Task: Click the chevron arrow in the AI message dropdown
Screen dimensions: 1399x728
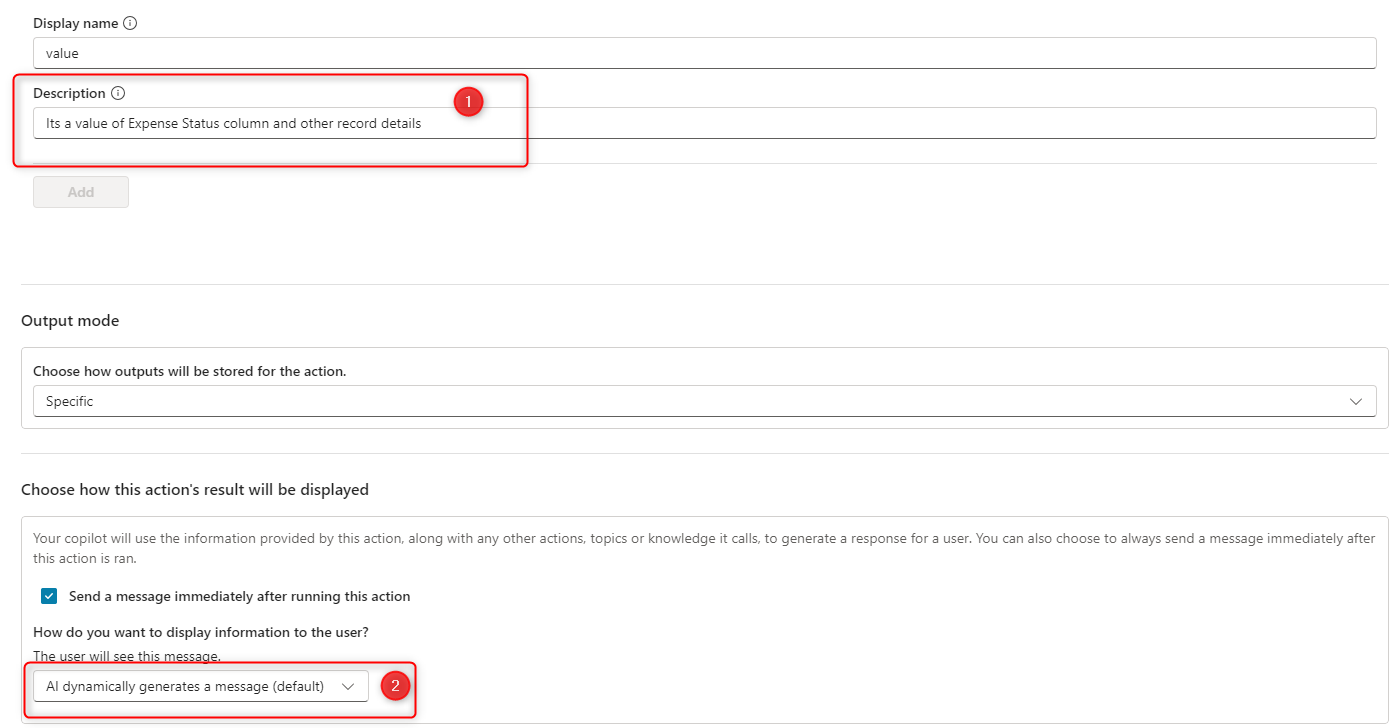Action: click(348, 686)
